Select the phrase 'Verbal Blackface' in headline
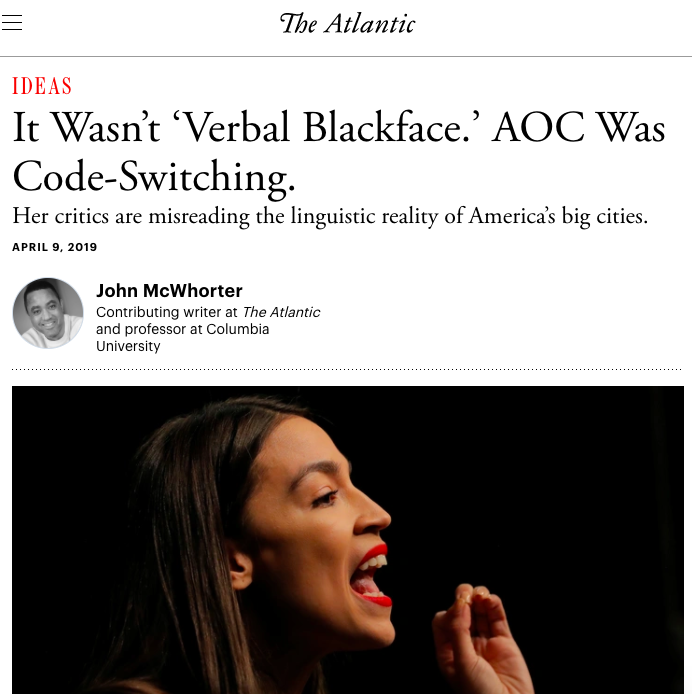 tap(326, 128)
